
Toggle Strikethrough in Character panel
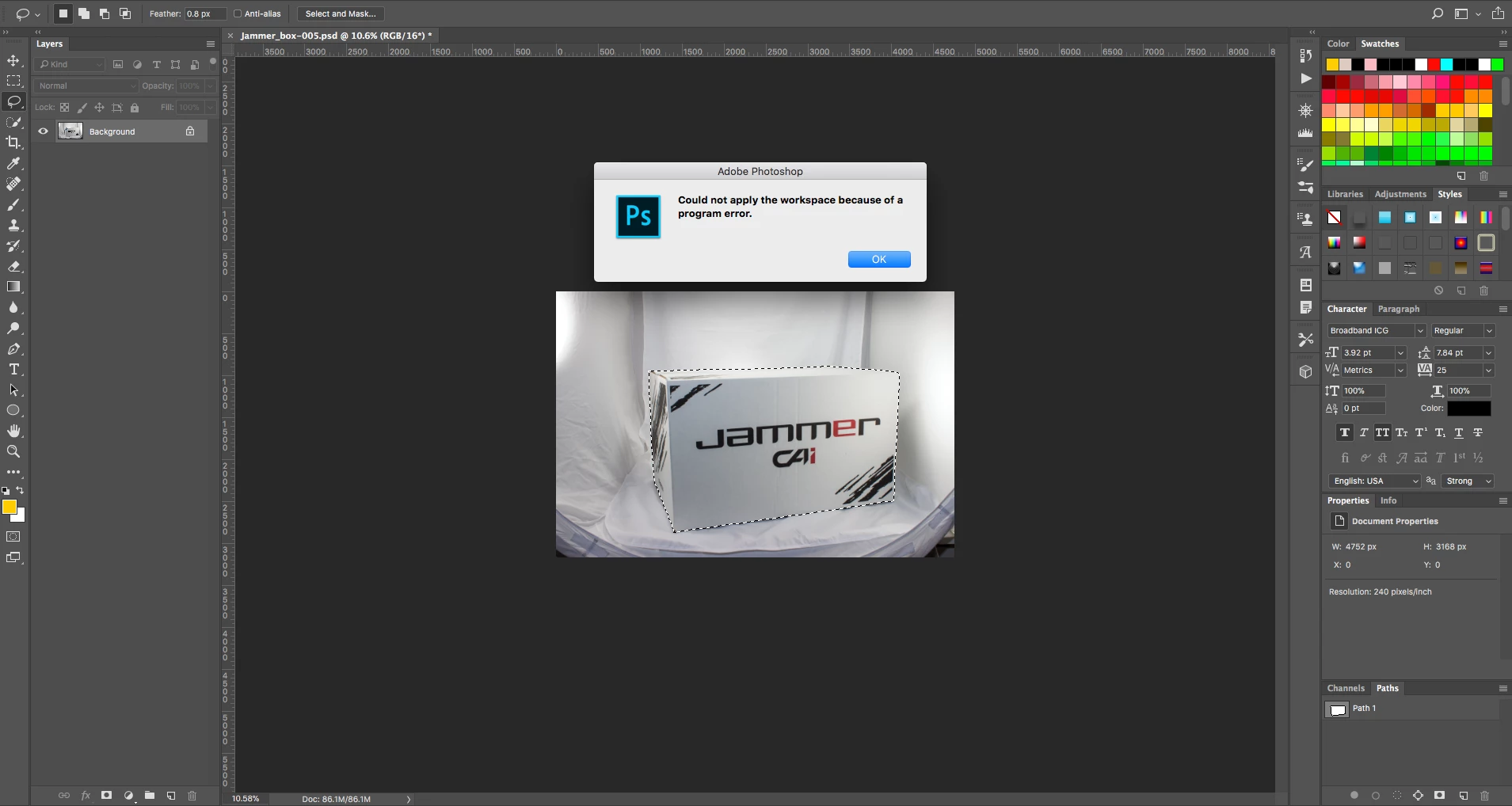pos(1478,432)
